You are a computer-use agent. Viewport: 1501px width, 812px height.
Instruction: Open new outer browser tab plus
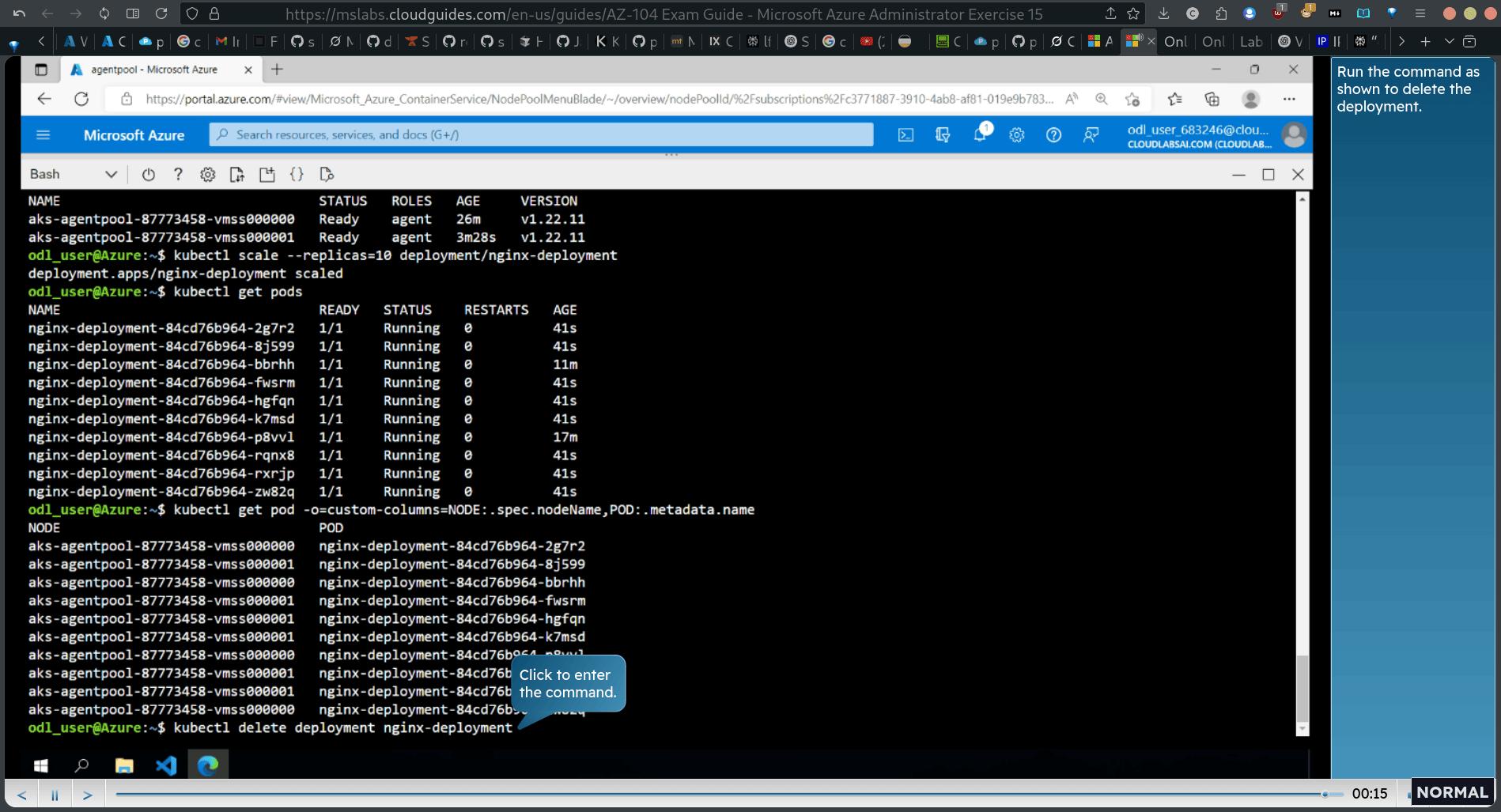1425,41
